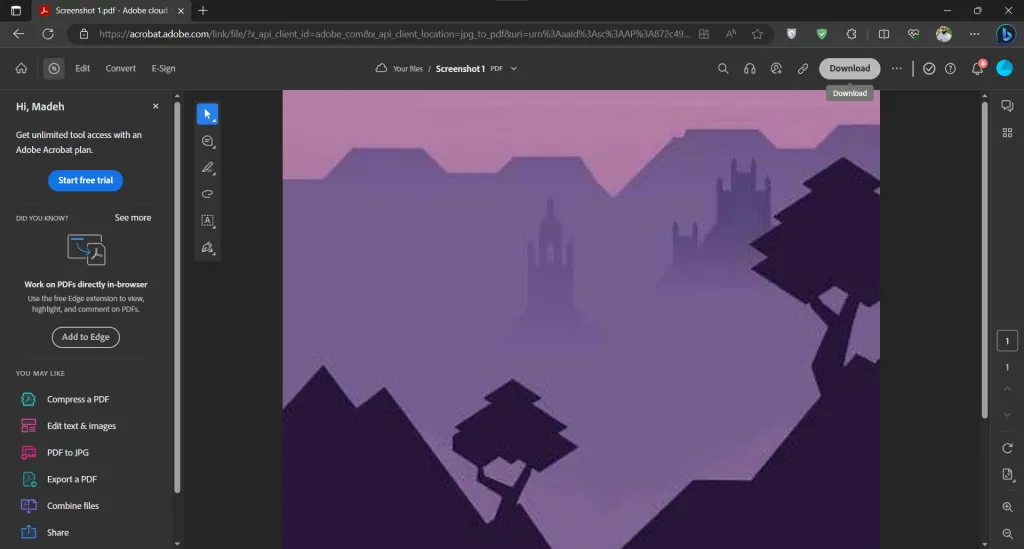Select Compress a PDF tool
Image resolution: width=1024 pixels, height=549 pixels.
tap(78, 399)
